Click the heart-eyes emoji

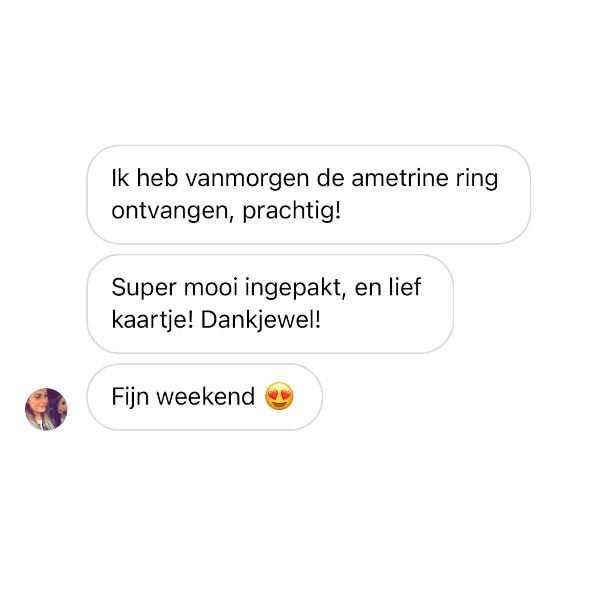pos(279,396)
